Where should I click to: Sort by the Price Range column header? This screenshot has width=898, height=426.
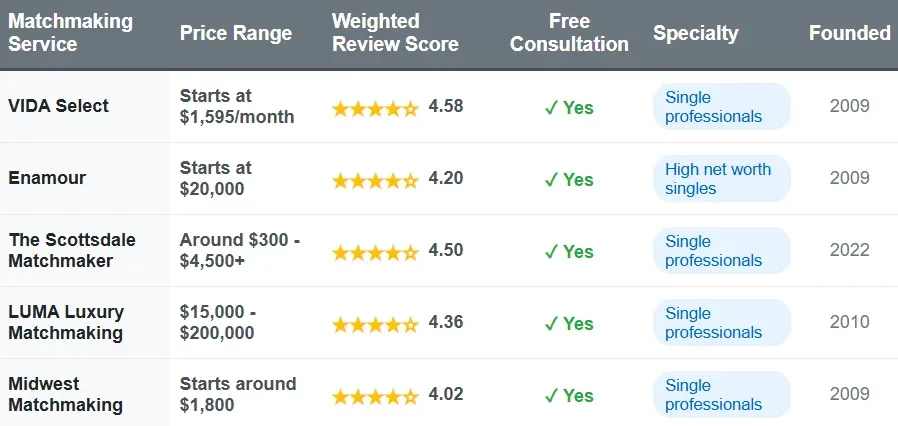tap(236, 34)
